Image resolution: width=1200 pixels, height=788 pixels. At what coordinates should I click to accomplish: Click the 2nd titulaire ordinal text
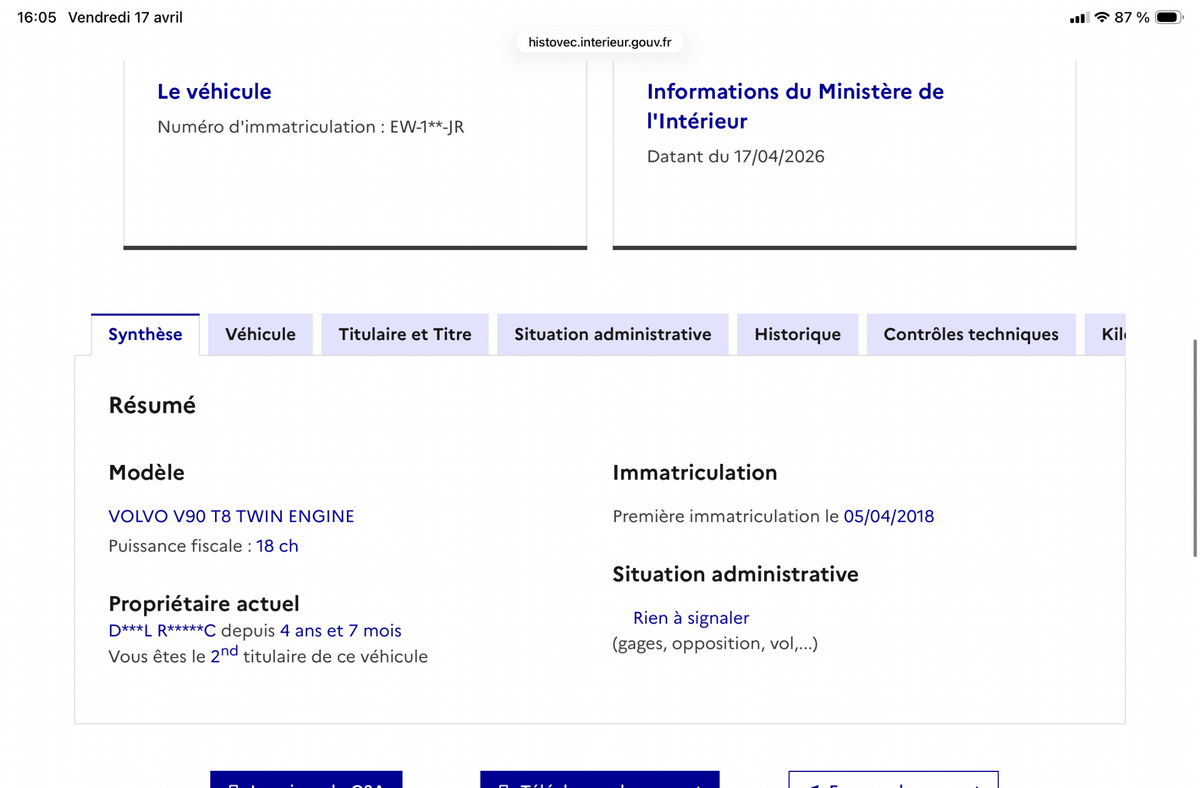[x=224, y=655]
